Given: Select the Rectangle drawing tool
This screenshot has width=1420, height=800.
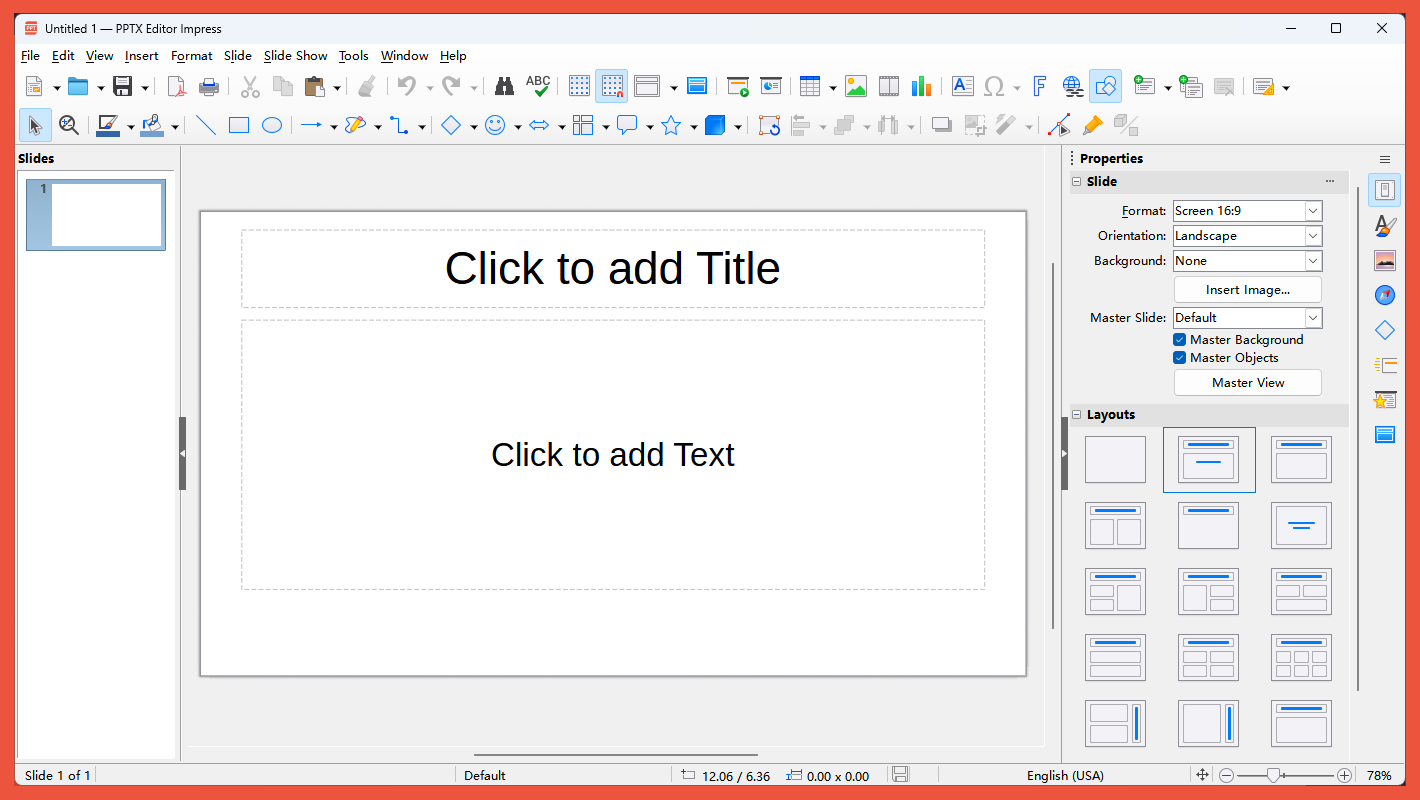Looking at the screenshot, I should [x=239, y=125].
